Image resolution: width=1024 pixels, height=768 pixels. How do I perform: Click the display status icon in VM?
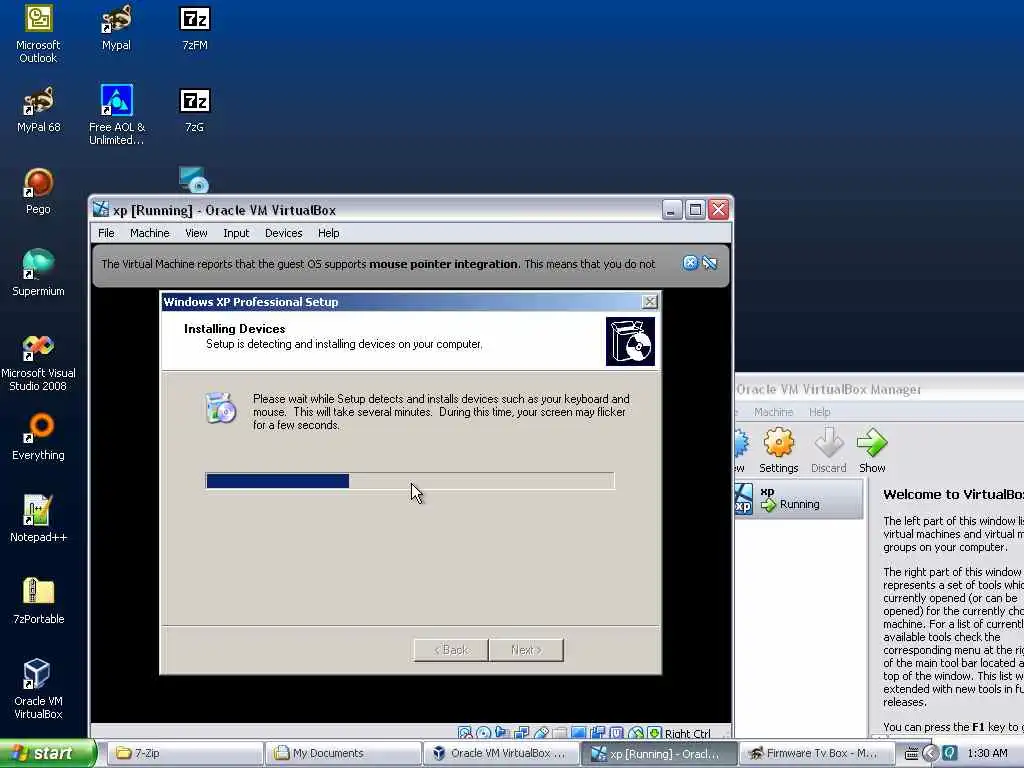[578, 733]
